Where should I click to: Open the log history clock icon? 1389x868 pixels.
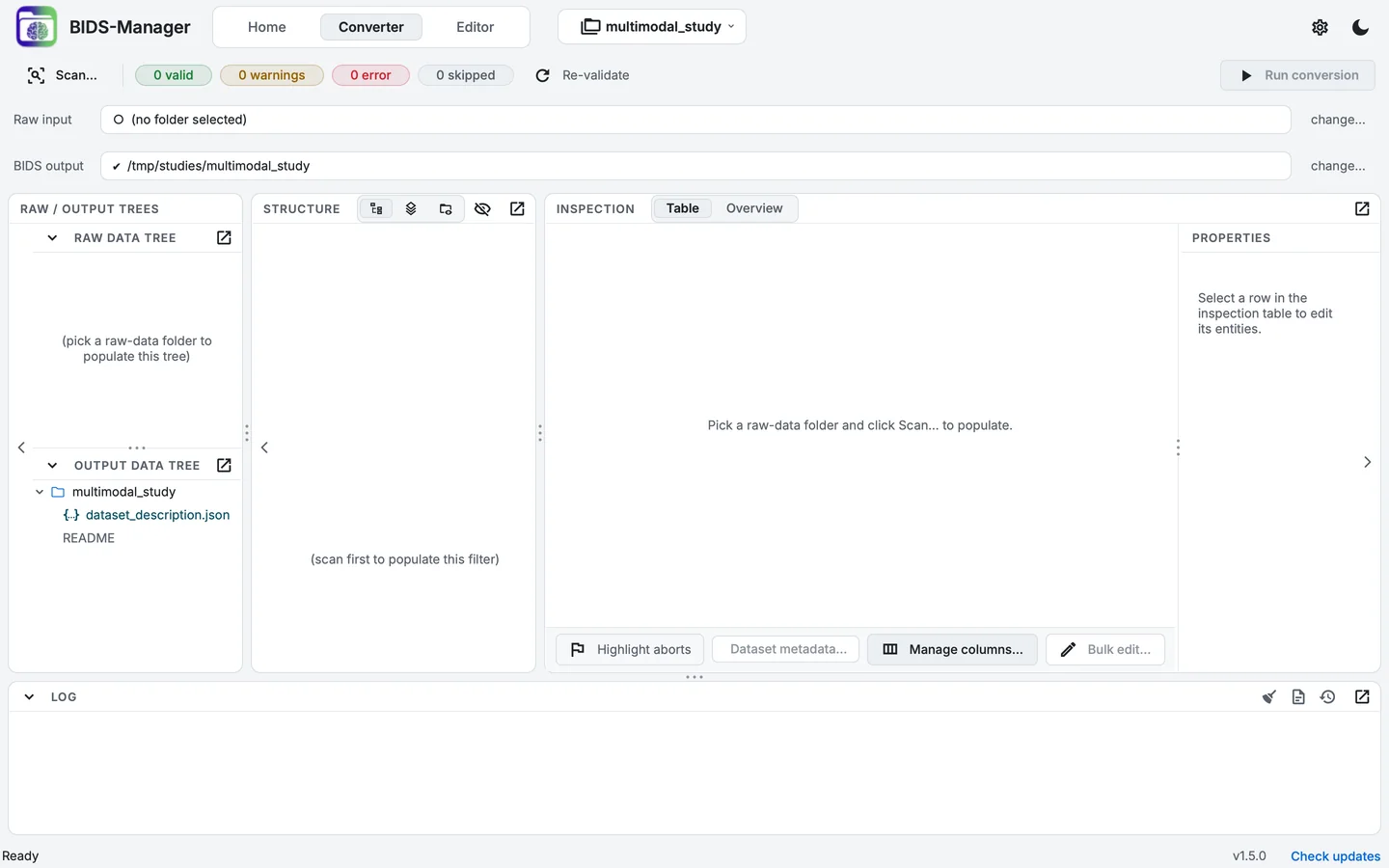1328,696
